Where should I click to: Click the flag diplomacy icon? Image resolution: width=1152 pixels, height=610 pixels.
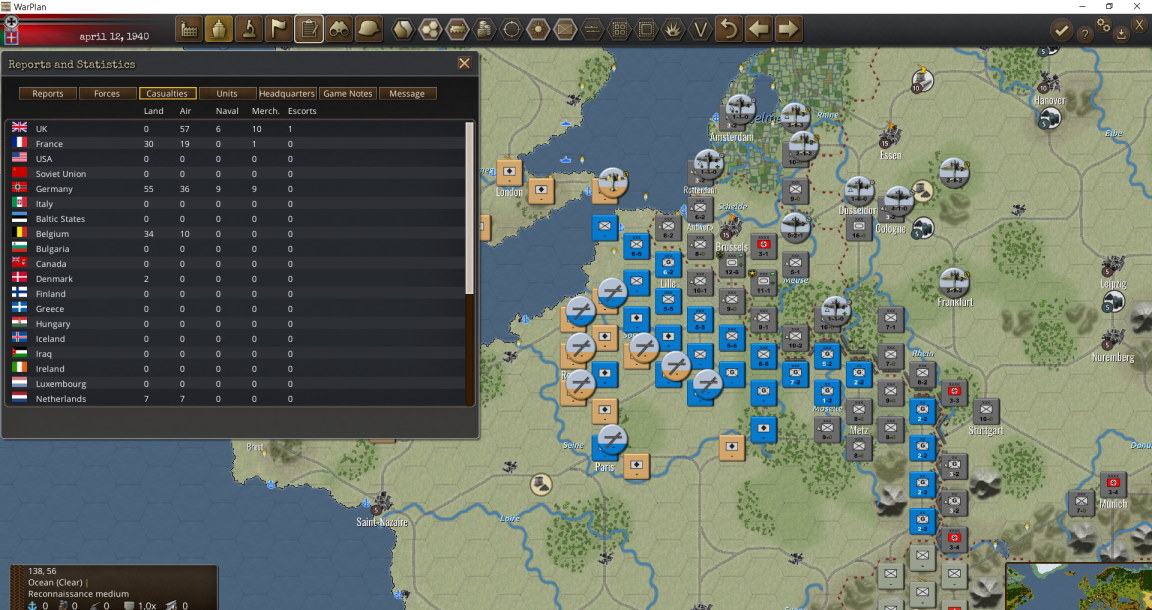click(279, 30)
